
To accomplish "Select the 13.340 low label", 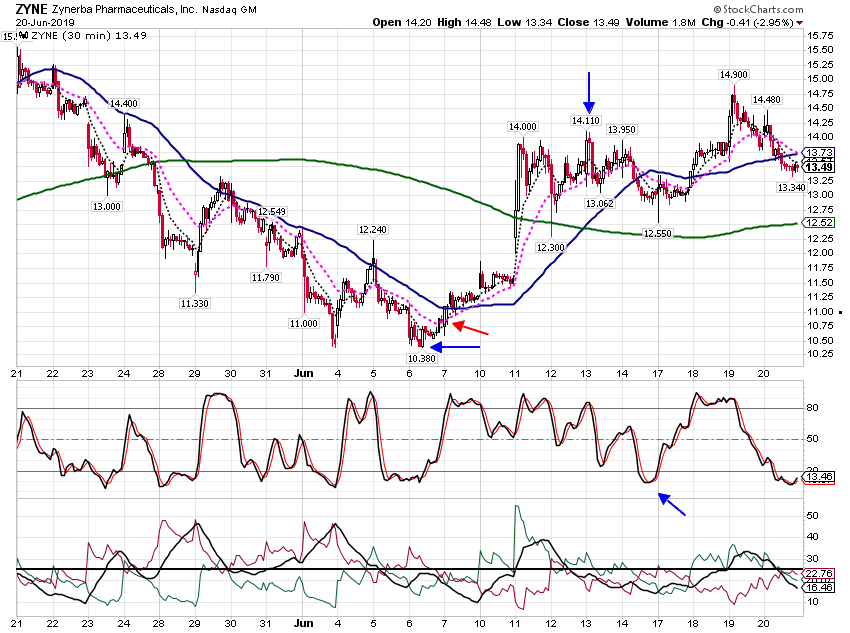I will point(791,188).
